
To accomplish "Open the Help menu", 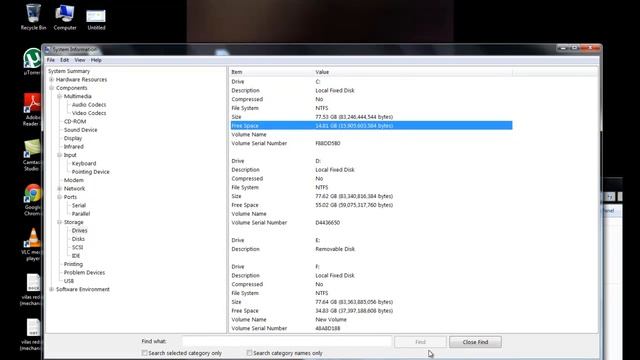I will tap(96, 60).
